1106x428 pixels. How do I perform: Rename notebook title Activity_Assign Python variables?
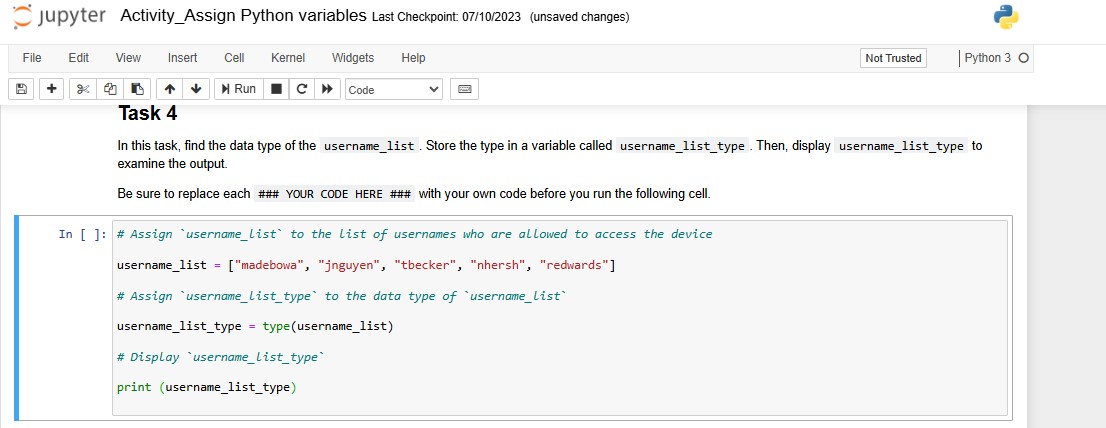243,16
